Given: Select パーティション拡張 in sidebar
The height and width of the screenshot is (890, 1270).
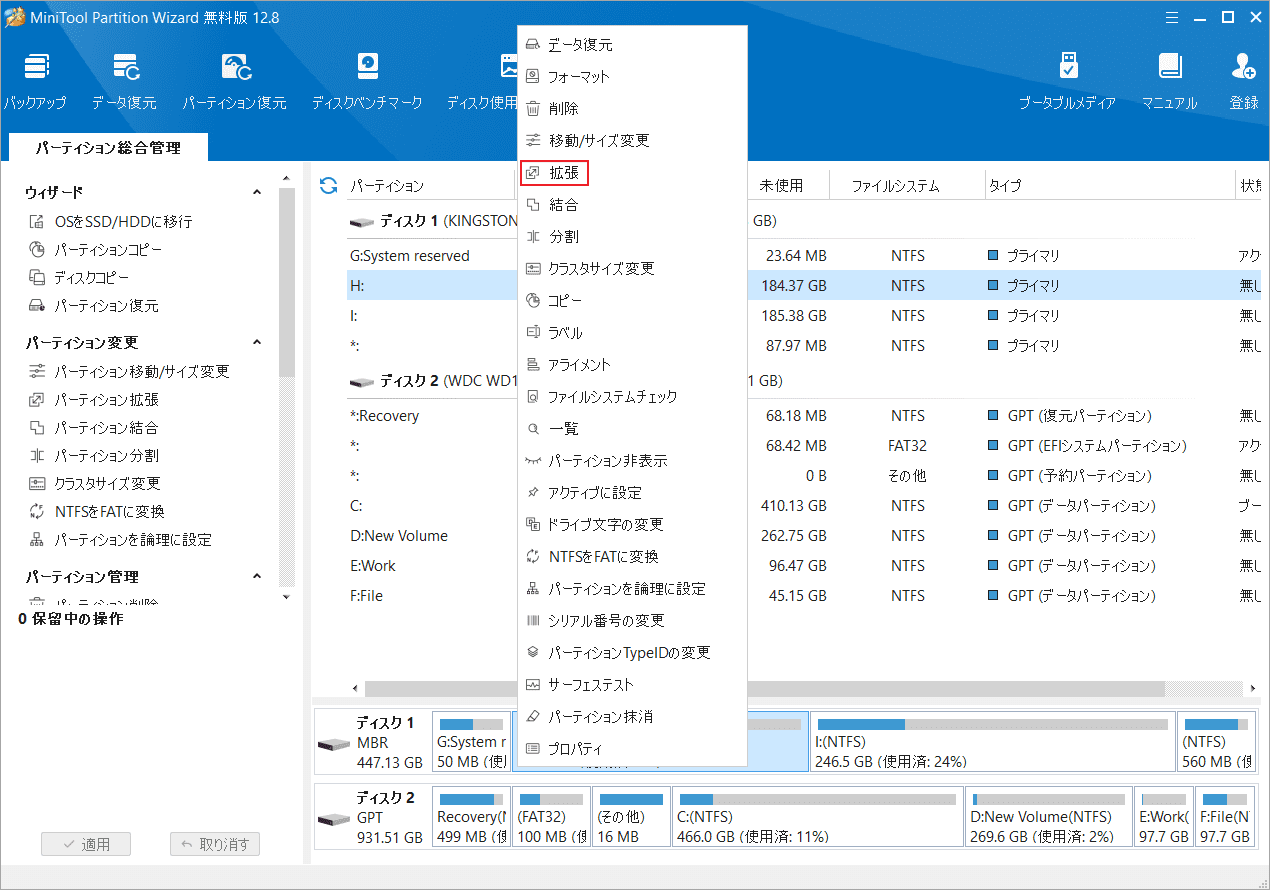Looking at the screenshot, I should (93, 400).
